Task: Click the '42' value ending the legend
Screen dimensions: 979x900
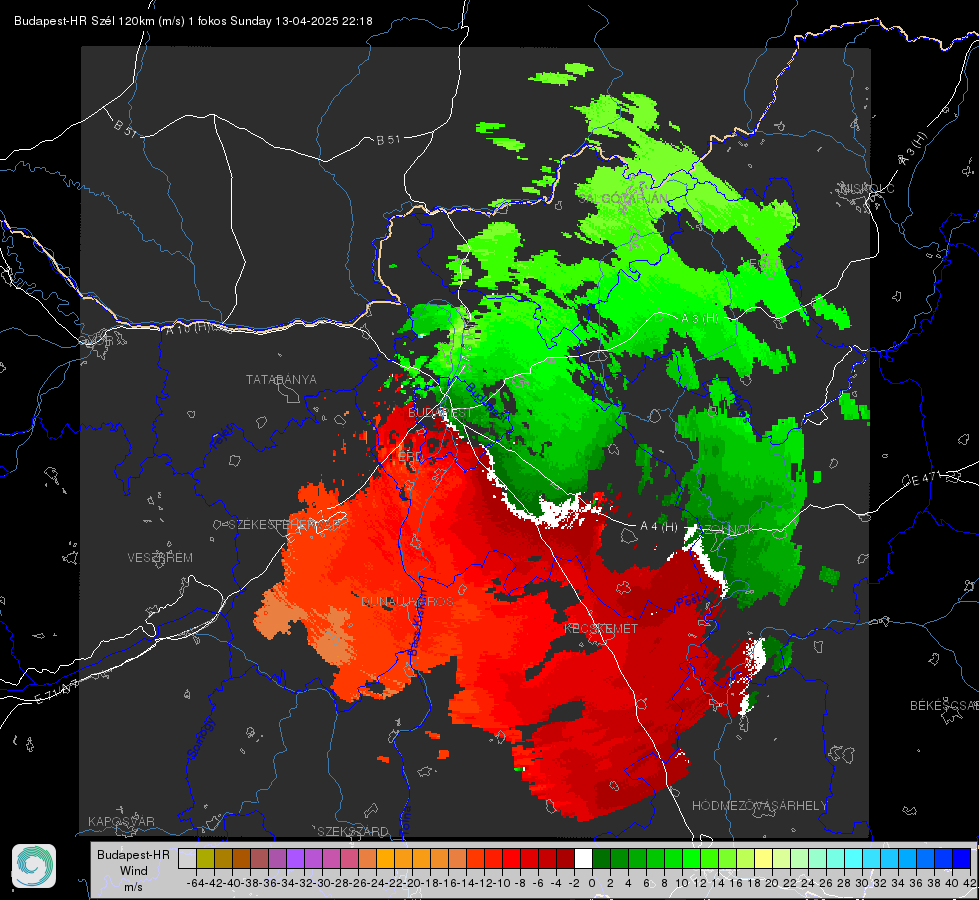Action: pyautogui.click(x=969, y=883)
